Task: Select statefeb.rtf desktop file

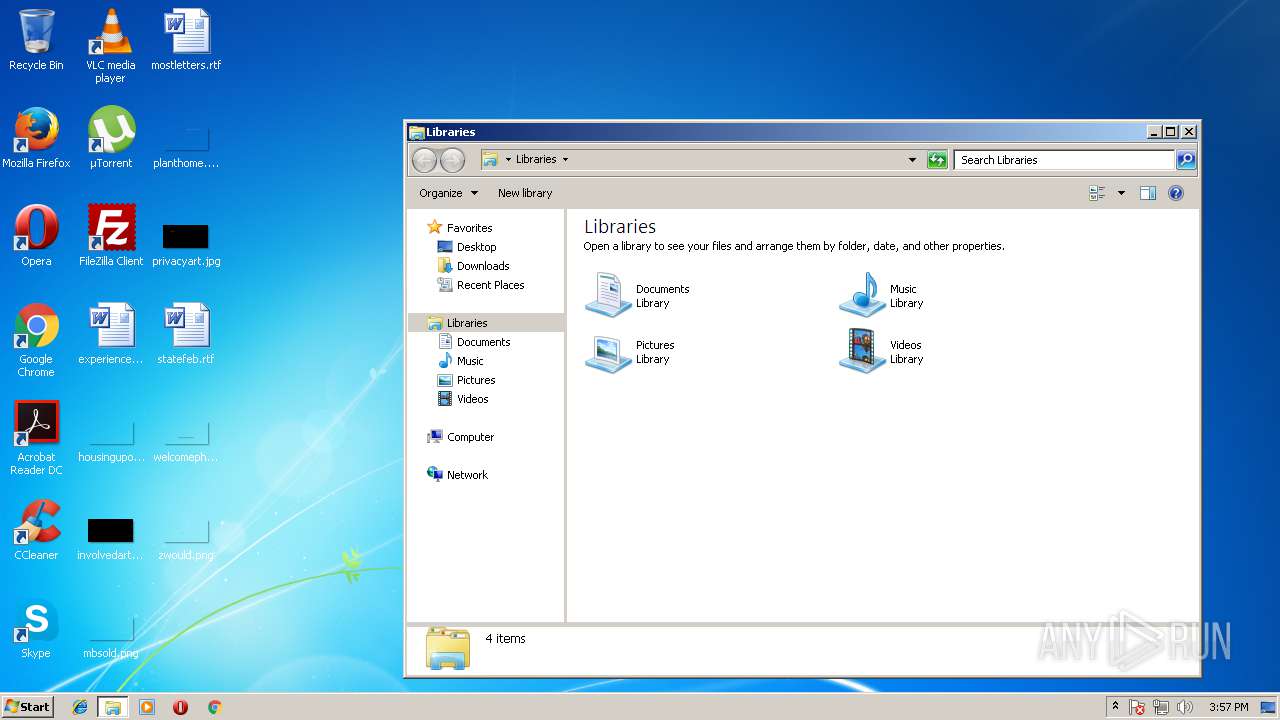Action: coord(186,334)
